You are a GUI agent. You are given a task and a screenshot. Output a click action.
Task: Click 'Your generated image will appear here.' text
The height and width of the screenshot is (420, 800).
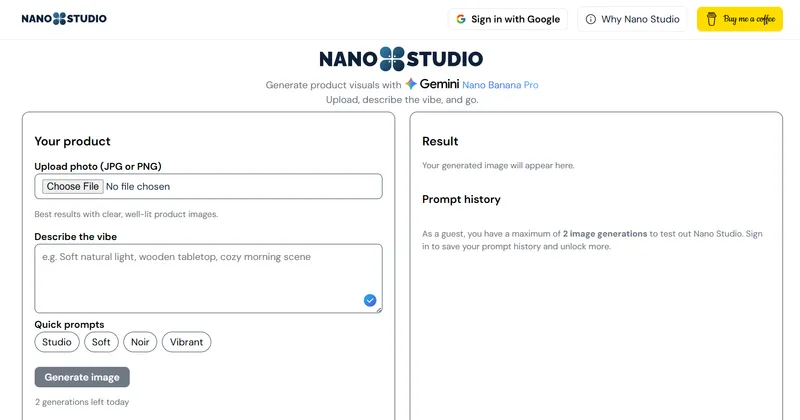click(498, 165)
